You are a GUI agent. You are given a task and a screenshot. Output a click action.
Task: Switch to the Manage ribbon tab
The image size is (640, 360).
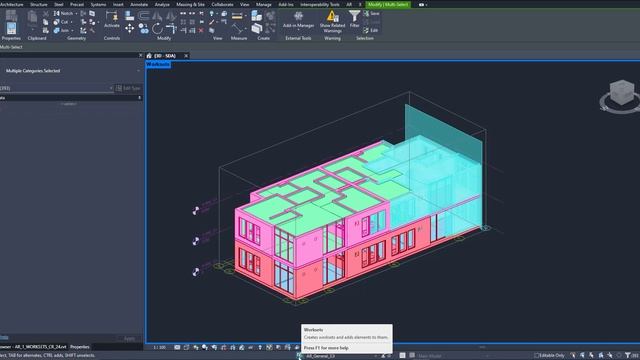coord(263,4)
